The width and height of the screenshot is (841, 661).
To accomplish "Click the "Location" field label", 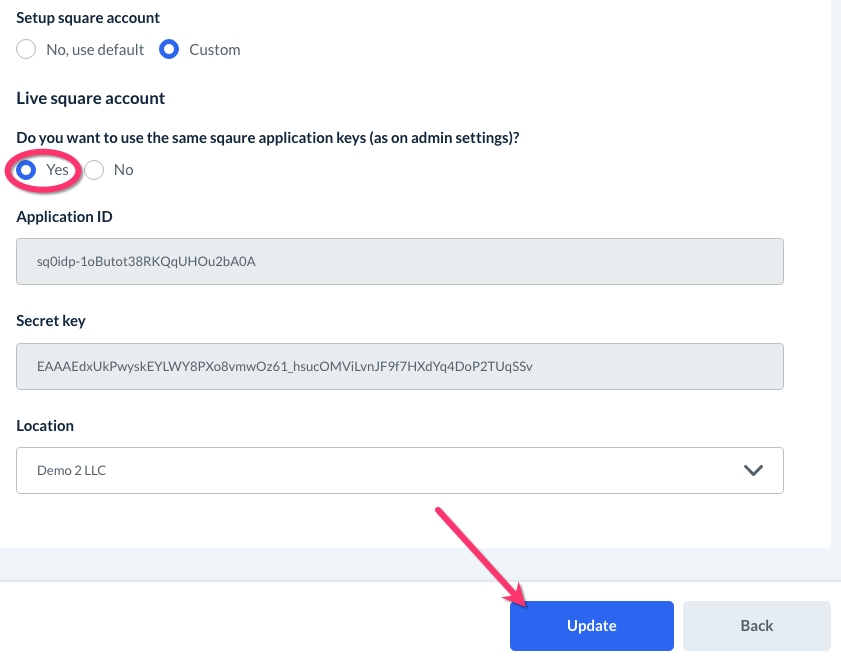I will pos(45,425).
